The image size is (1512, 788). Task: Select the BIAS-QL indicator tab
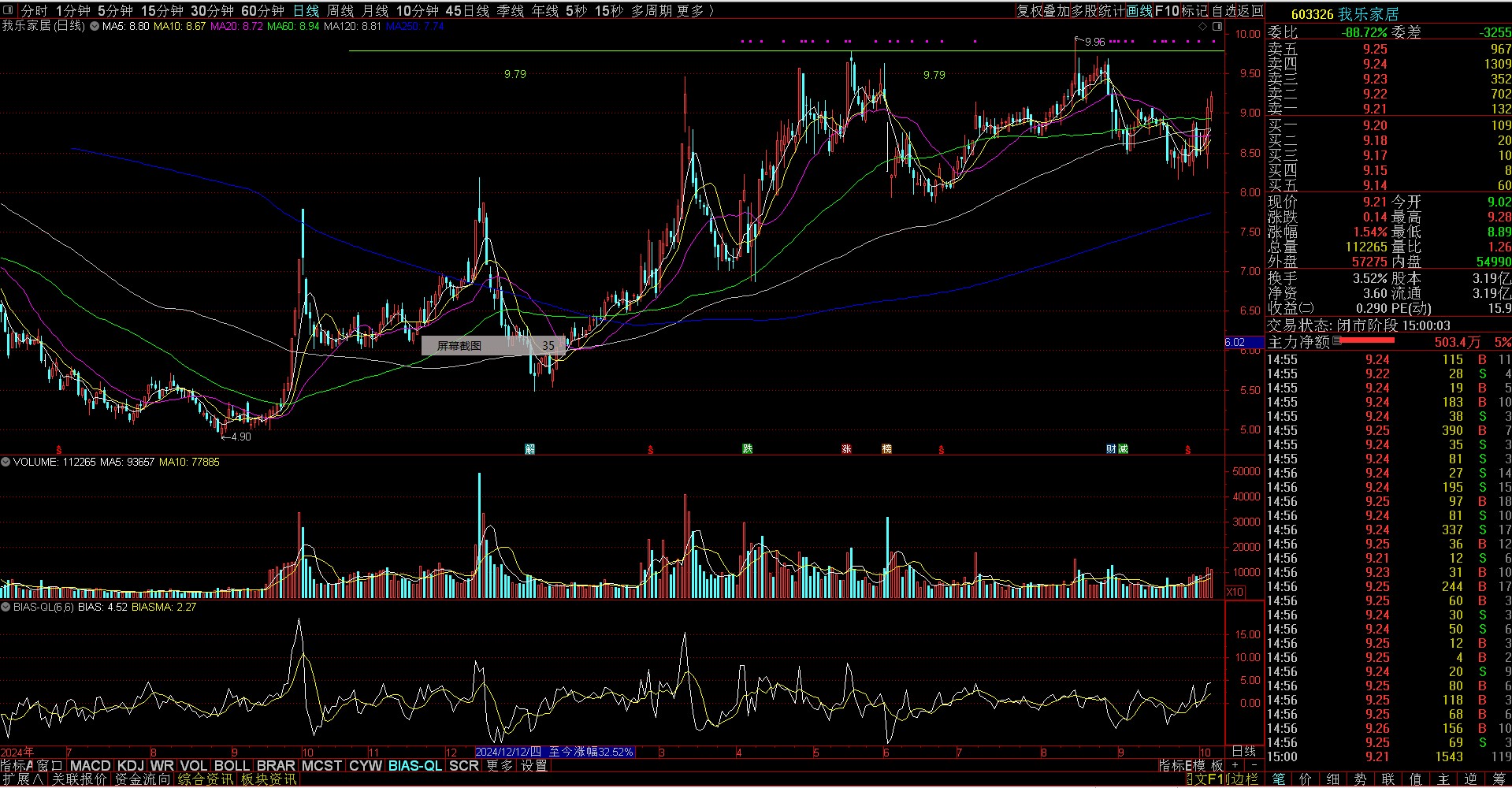[x=415, y=765]
